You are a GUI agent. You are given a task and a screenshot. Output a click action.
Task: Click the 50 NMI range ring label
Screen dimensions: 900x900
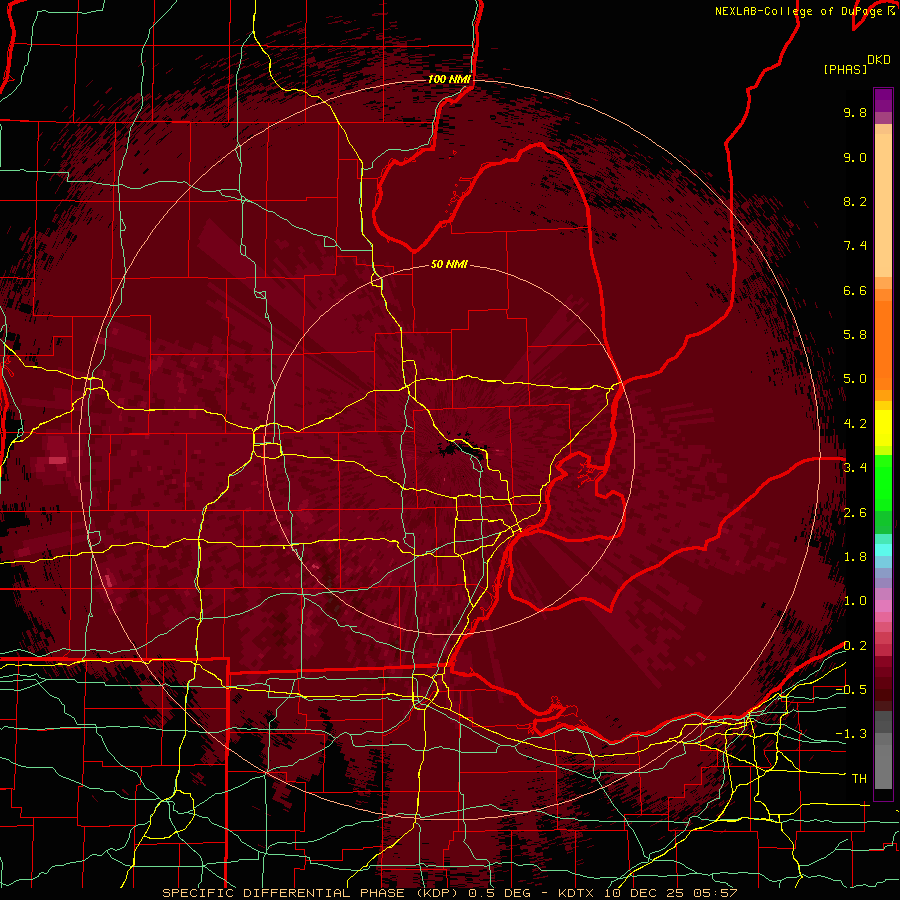click(449, 264)
